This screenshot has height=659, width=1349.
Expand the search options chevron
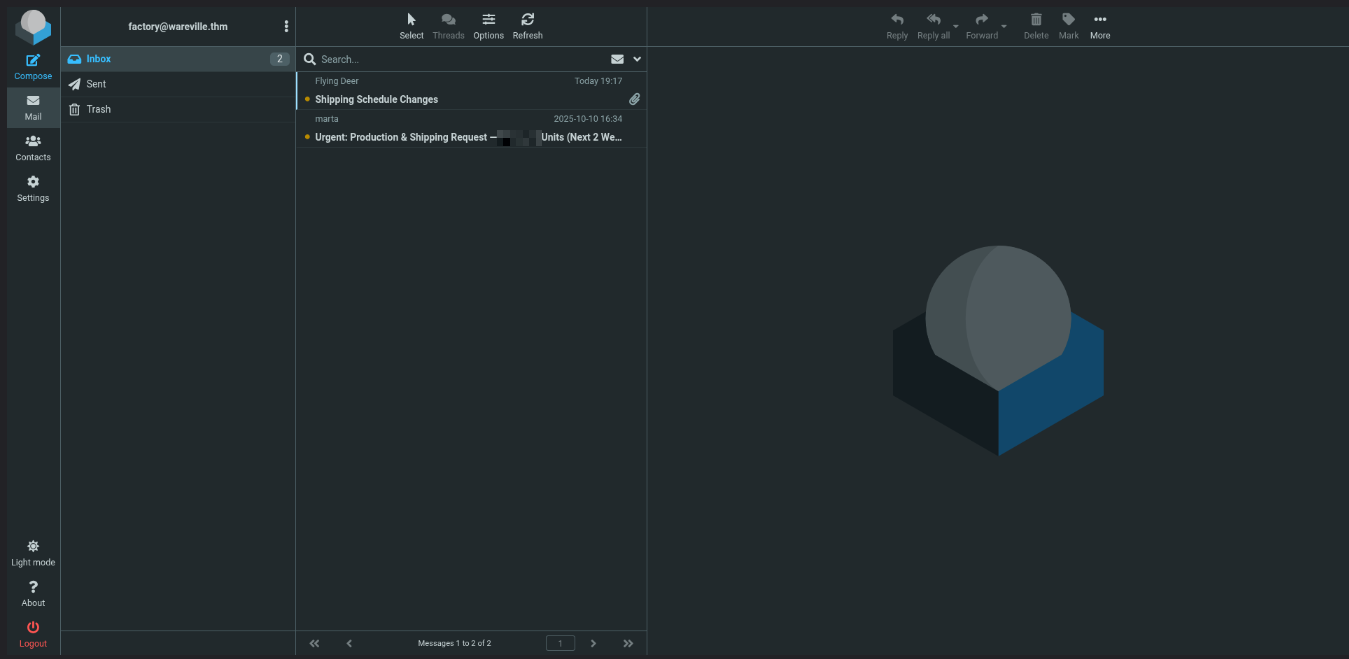637,59
